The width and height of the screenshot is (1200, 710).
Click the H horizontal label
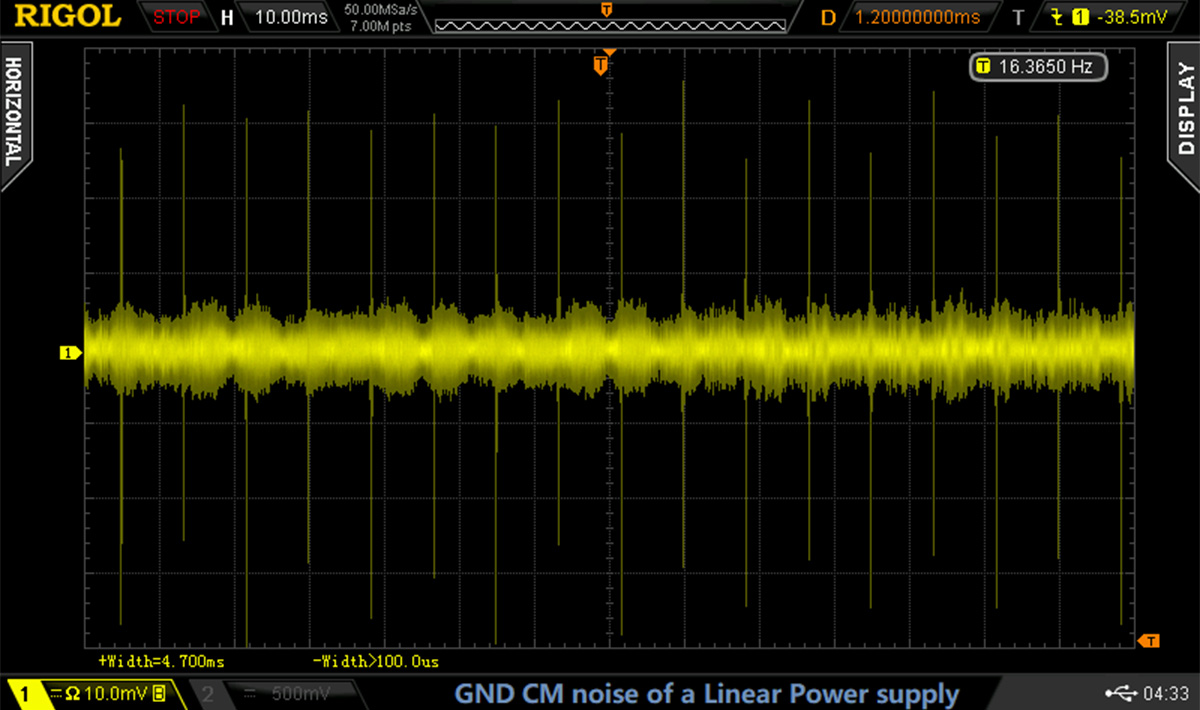coord(227,17)
